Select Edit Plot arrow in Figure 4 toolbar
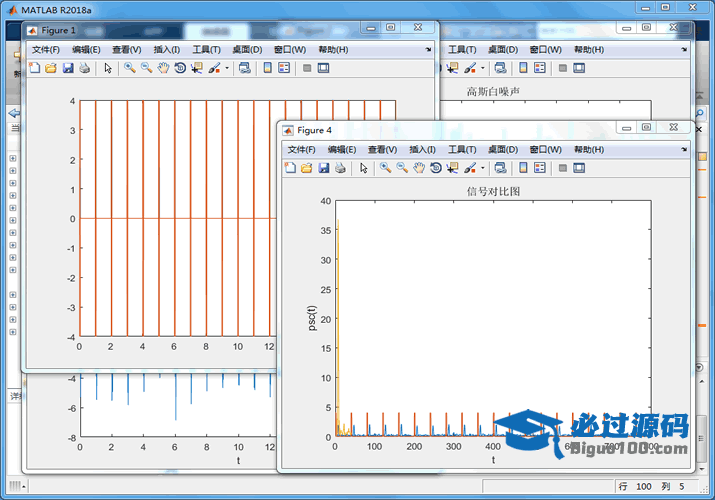 (x=363, y=168)
